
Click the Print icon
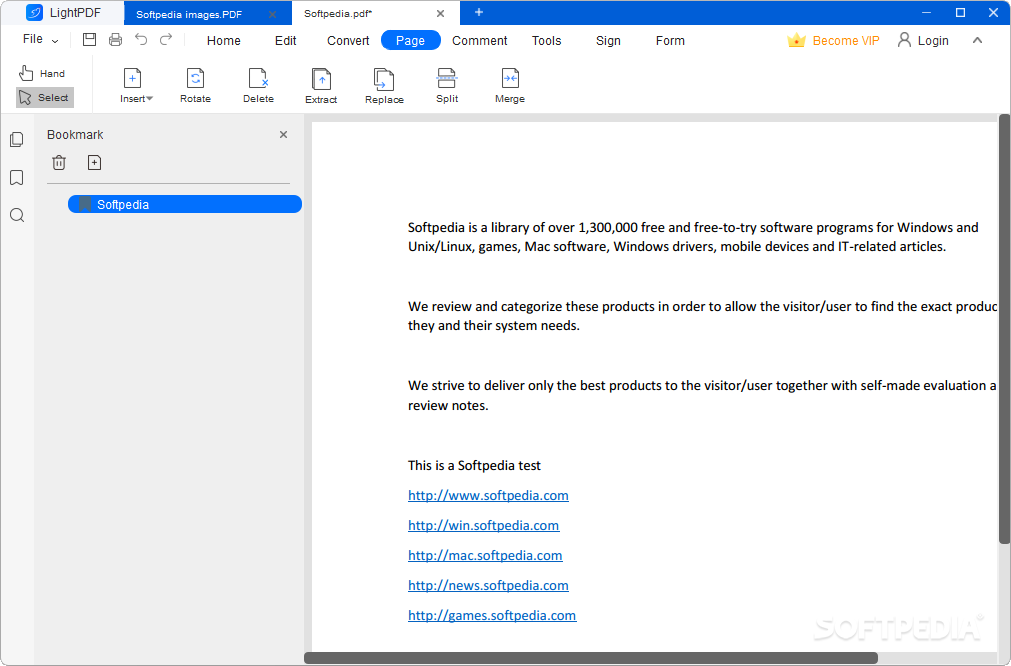tap(115, 40)
